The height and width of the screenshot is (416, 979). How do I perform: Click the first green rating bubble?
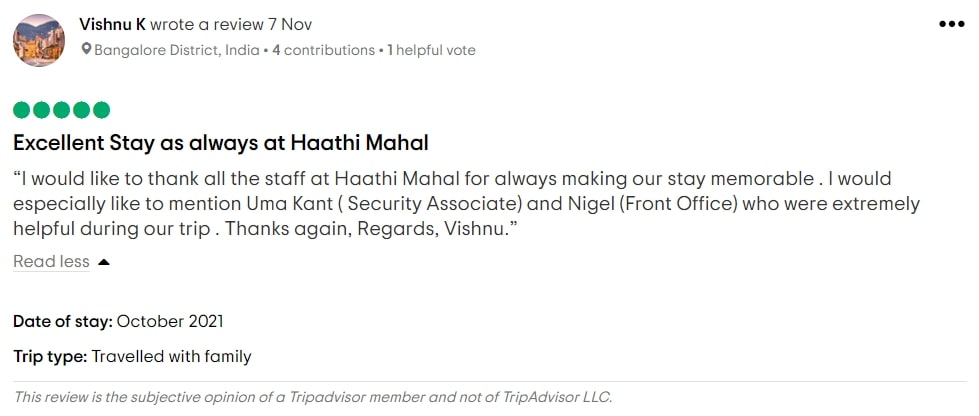click(21, 110)
